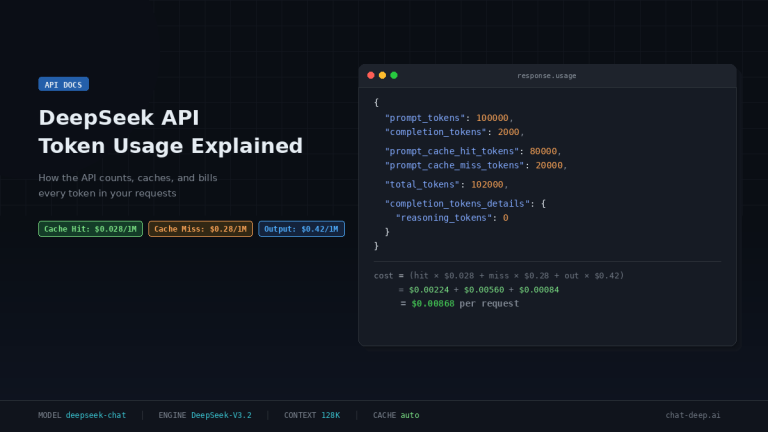Click the "prompt_cache_hit_tokens" key

452,151
